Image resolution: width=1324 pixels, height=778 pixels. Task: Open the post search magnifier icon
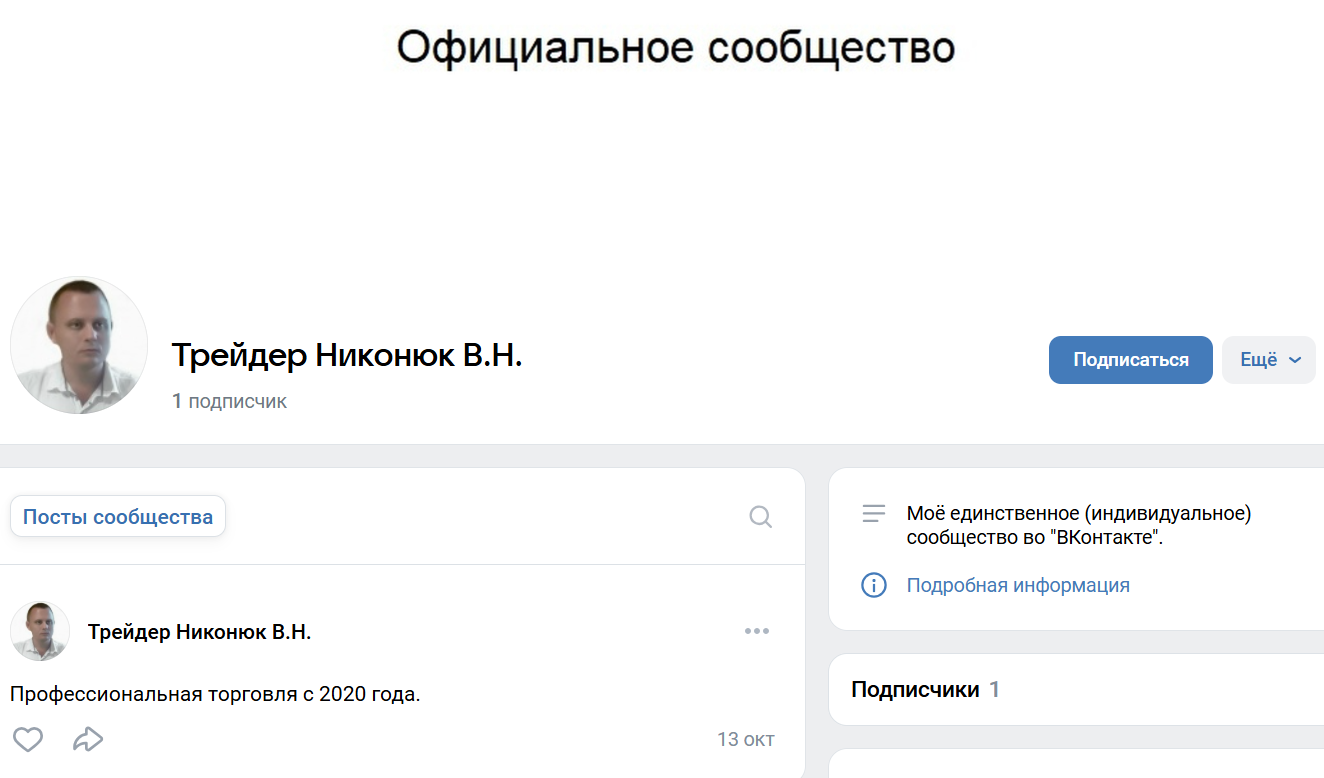(x=760, y=516)
